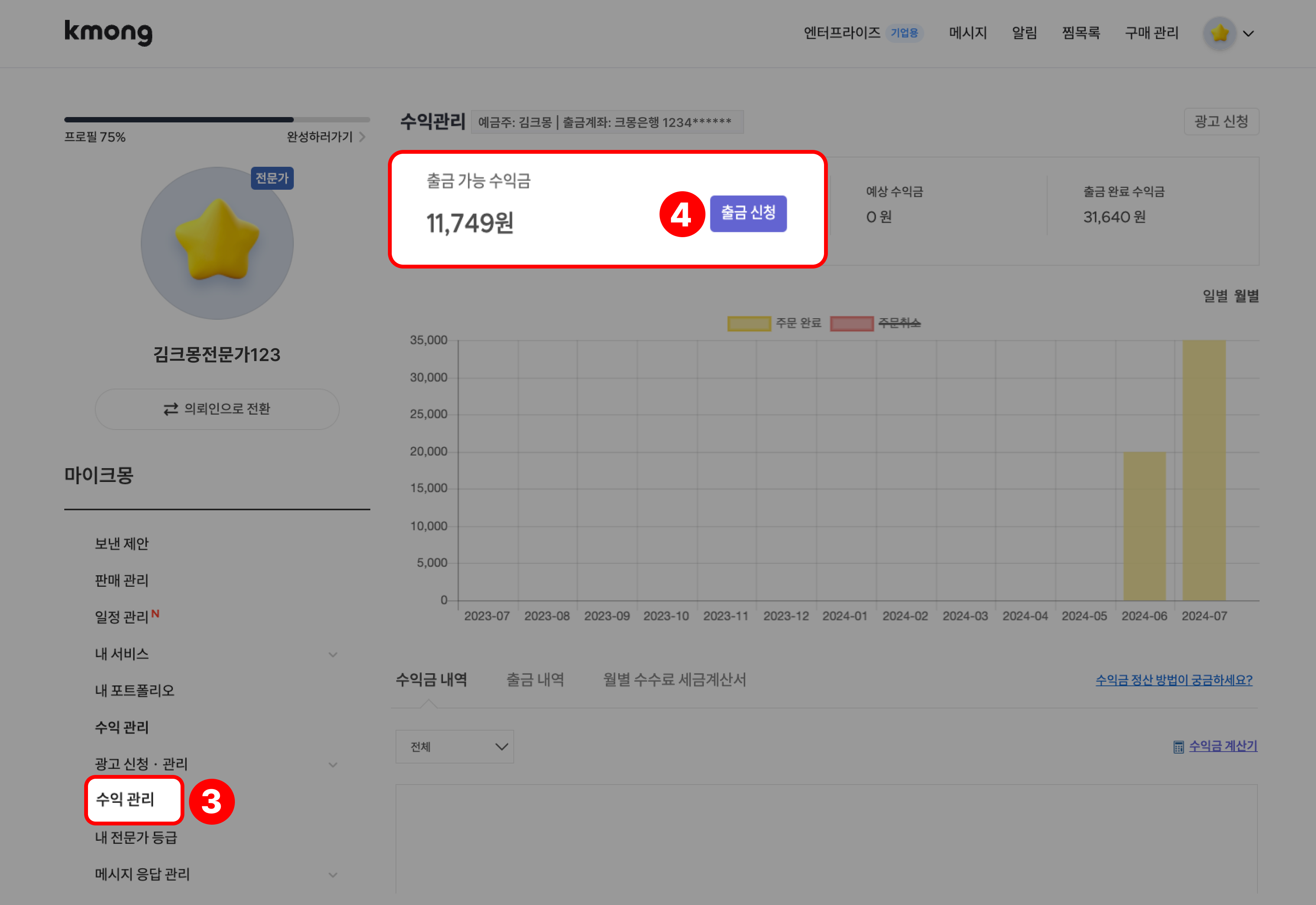Open the 전체 filter dropdown
The width and height of the screenshot is (1316, 905).
pos(455,746)
